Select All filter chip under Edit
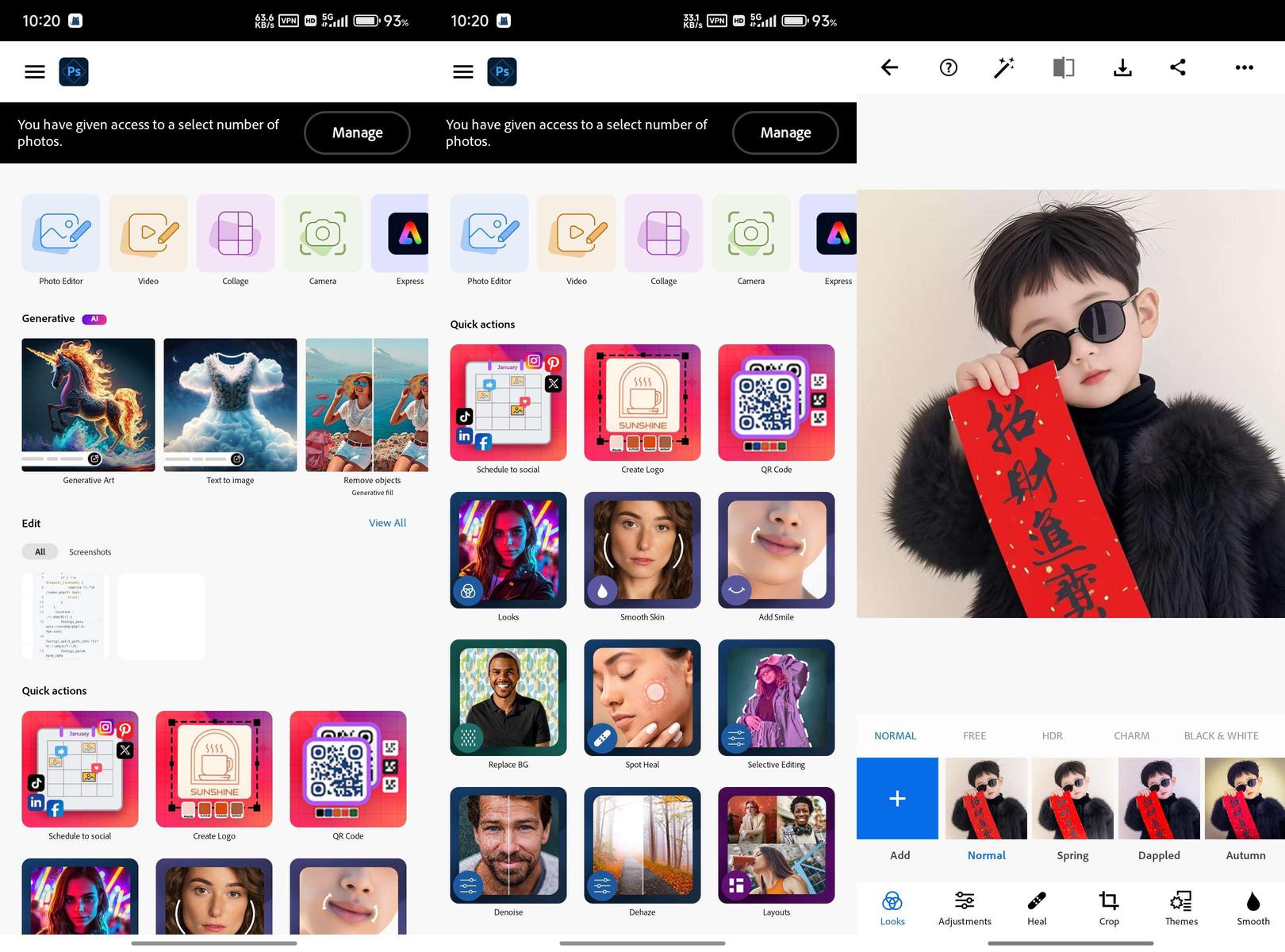 pyautogui.click(x=40, y=551)
